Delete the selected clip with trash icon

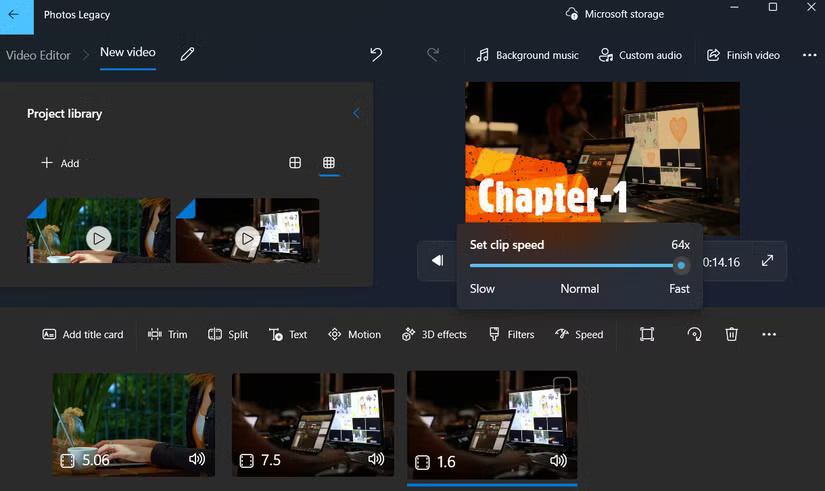731,334
